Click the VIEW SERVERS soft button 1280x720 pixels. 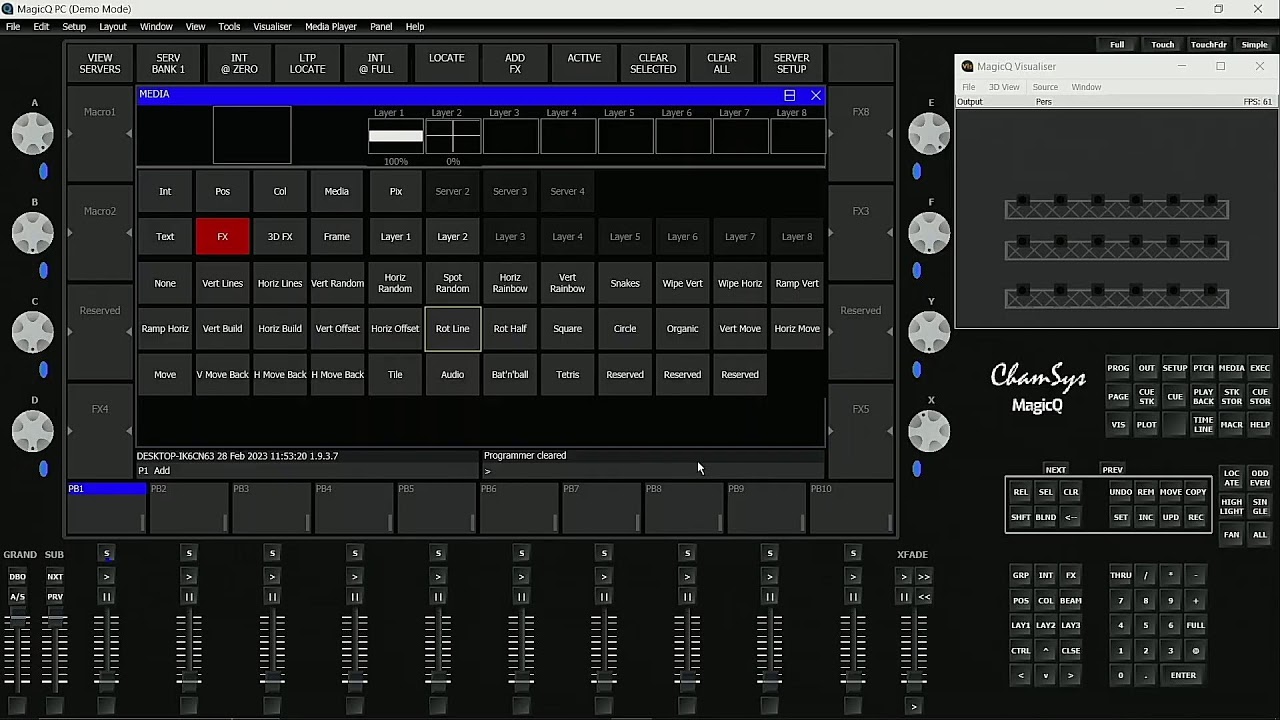(x=100, y=64)
